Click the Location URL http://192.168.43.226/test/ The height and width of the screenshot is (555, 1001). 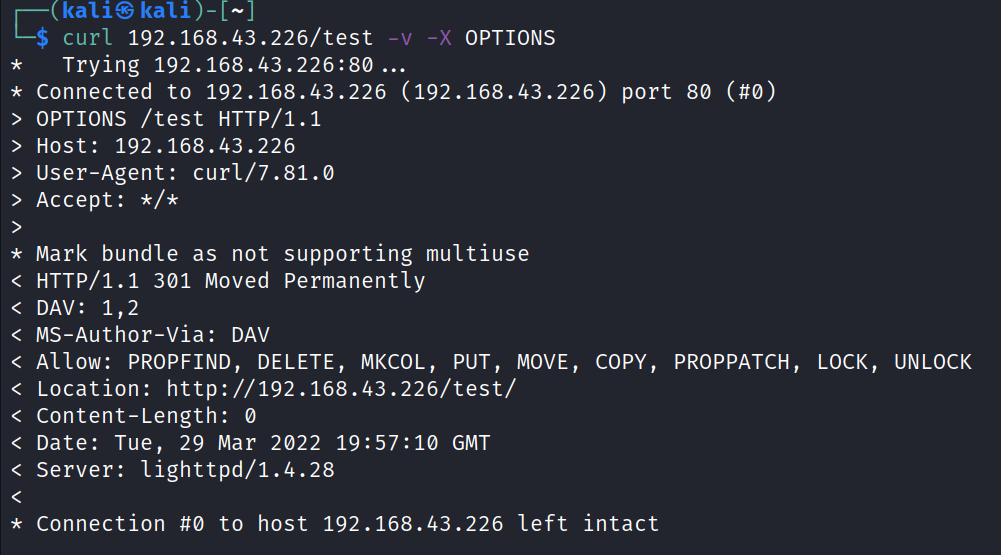point(341,389)
